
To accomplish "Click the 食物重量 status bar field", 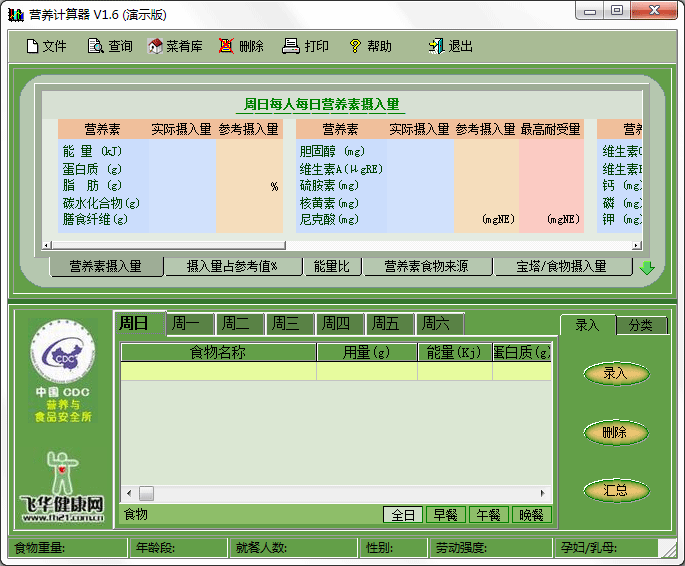I will click(x=68, y=548).
